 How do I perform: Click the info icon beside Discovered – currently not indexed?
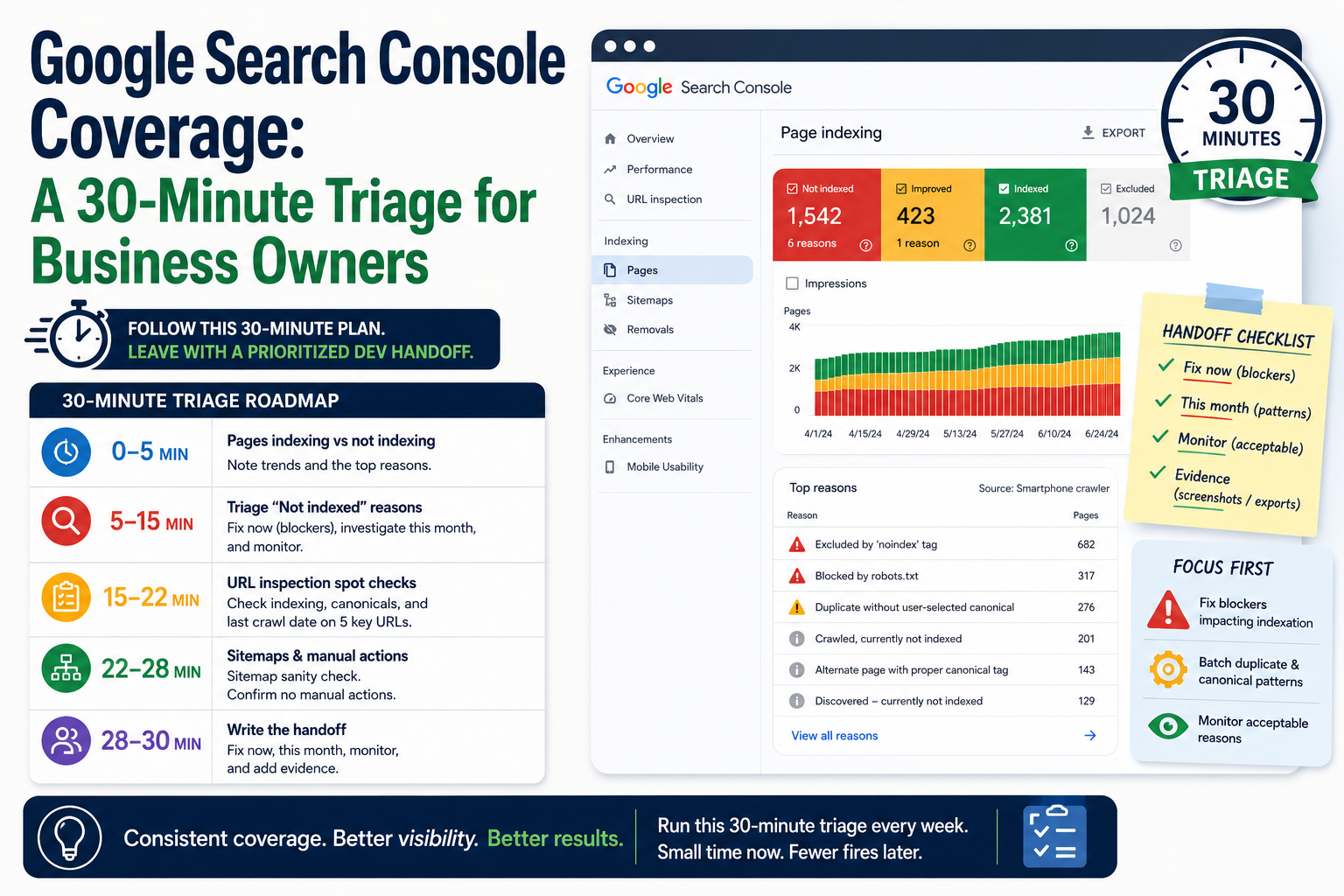click(x=797, y=701)
